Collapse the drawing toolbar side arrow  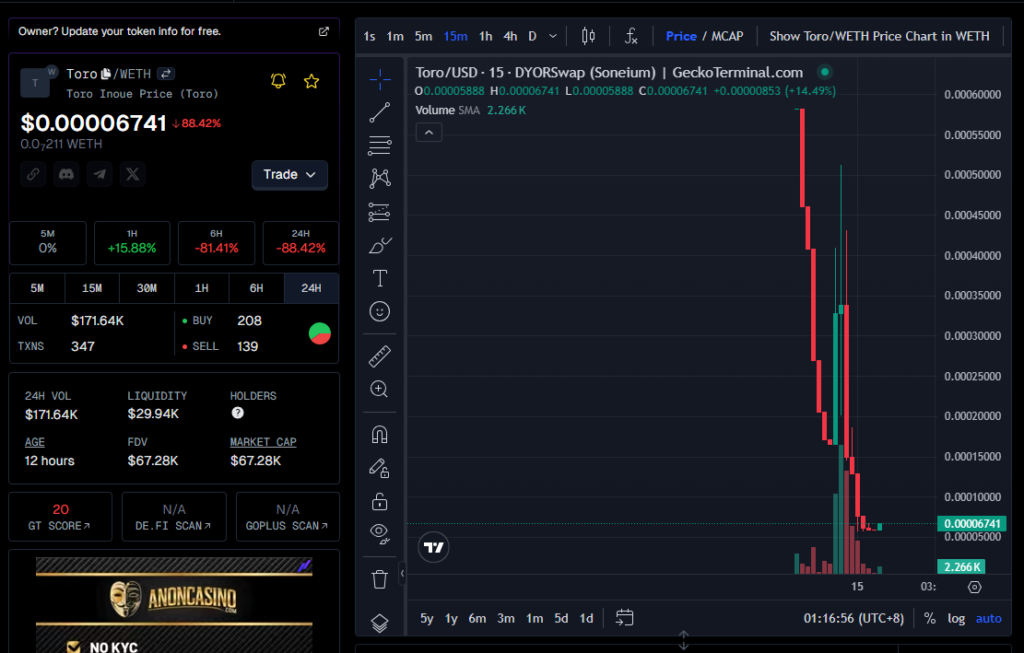tap(402, 573)
